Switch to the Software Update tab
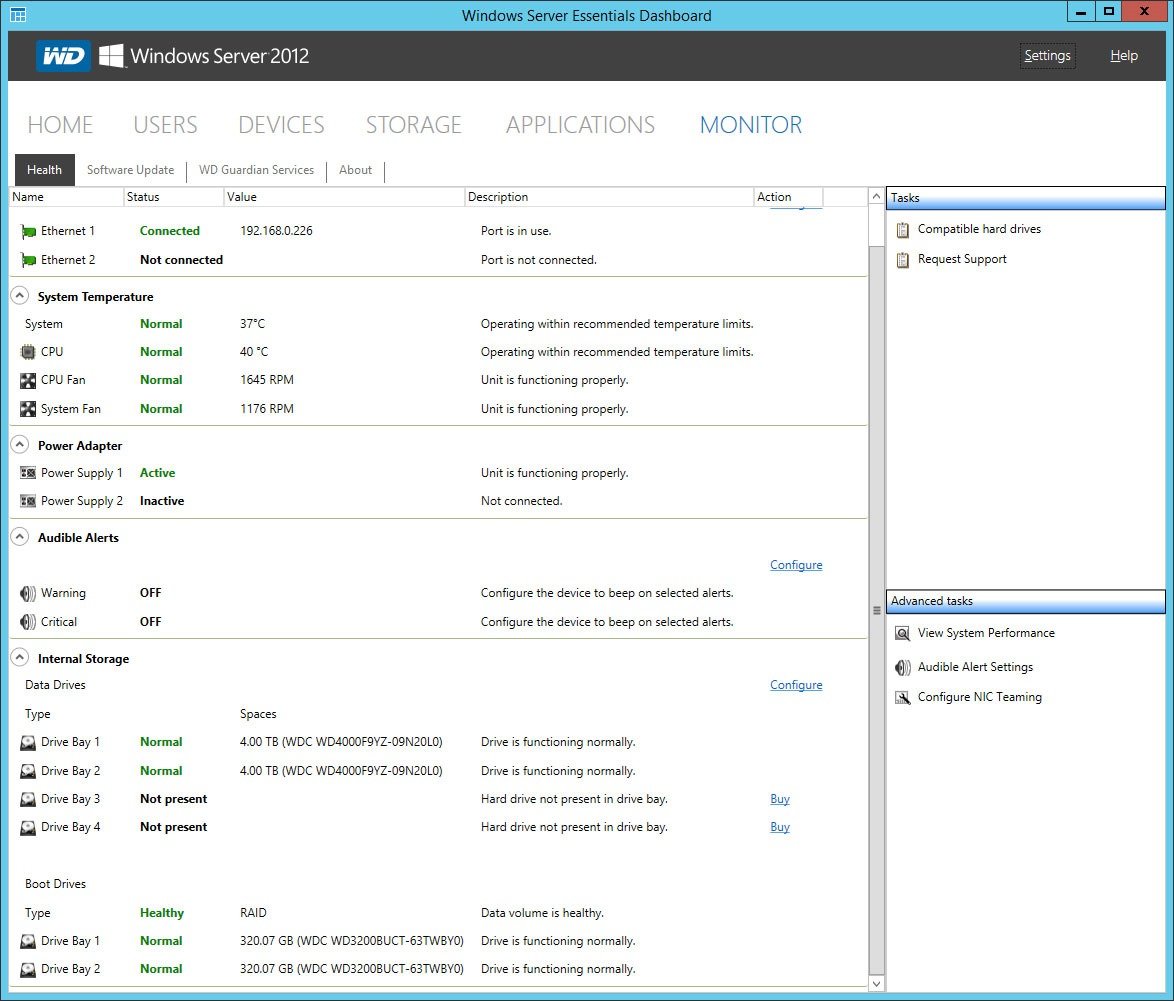The width and height of the screenshot is (1174, 1001). [130, 170]
